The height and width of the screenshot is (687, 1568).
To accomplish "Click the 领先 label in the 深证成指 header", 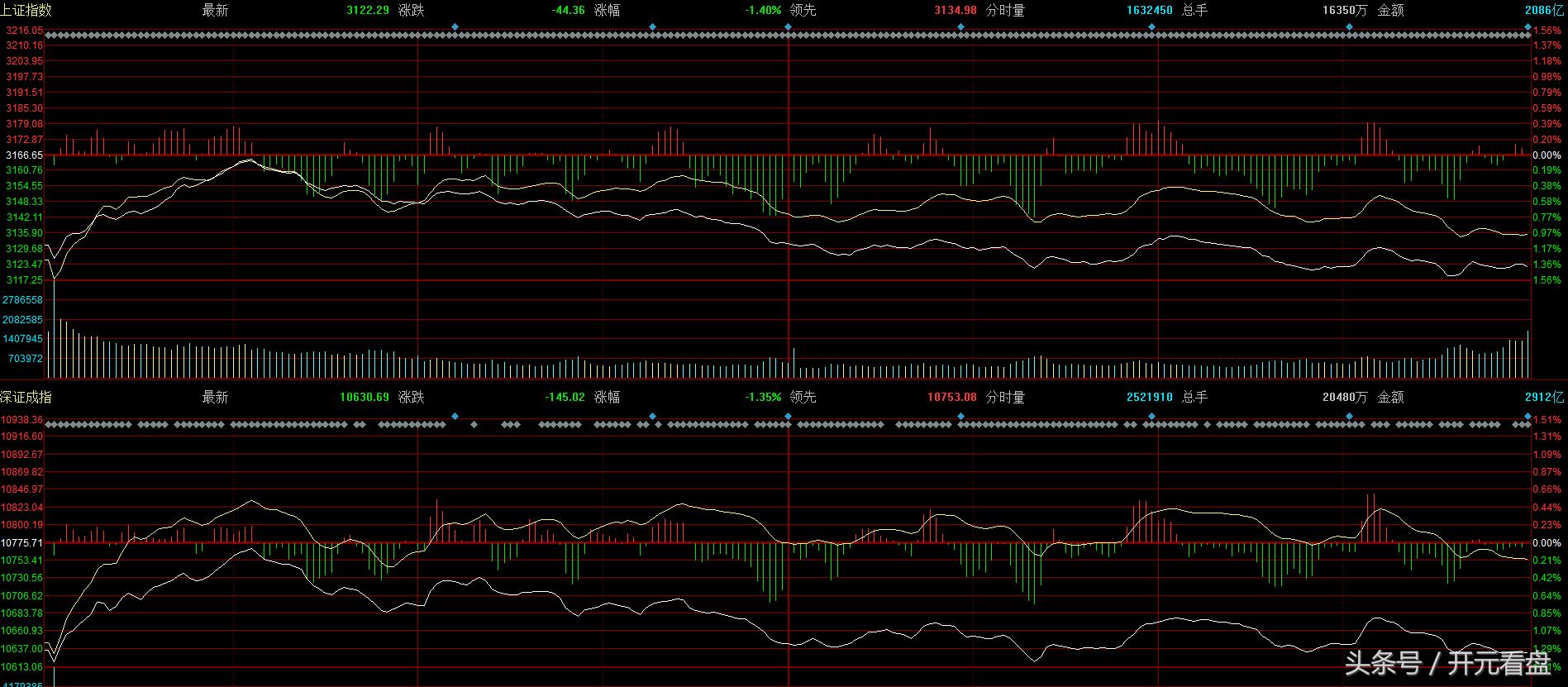I will coord(803,397).
